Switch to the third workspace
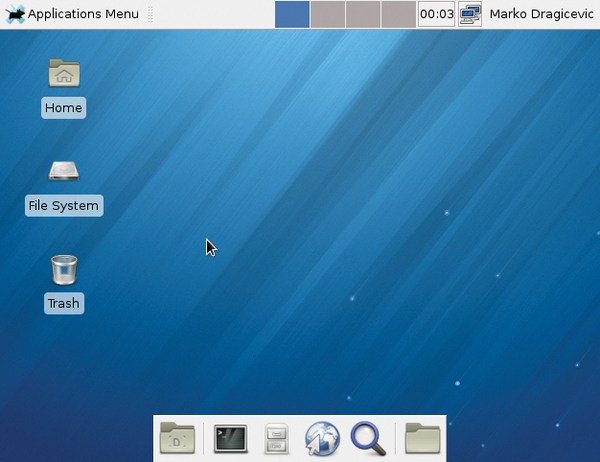The height and width of the screenshot is (462, 600). pos(362,14)
